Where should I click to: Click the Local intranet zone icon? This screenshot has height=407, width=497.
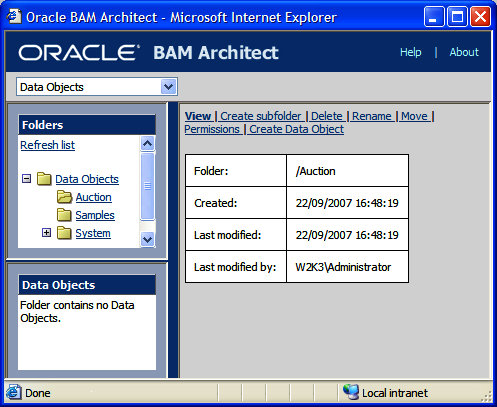[351, 392]
